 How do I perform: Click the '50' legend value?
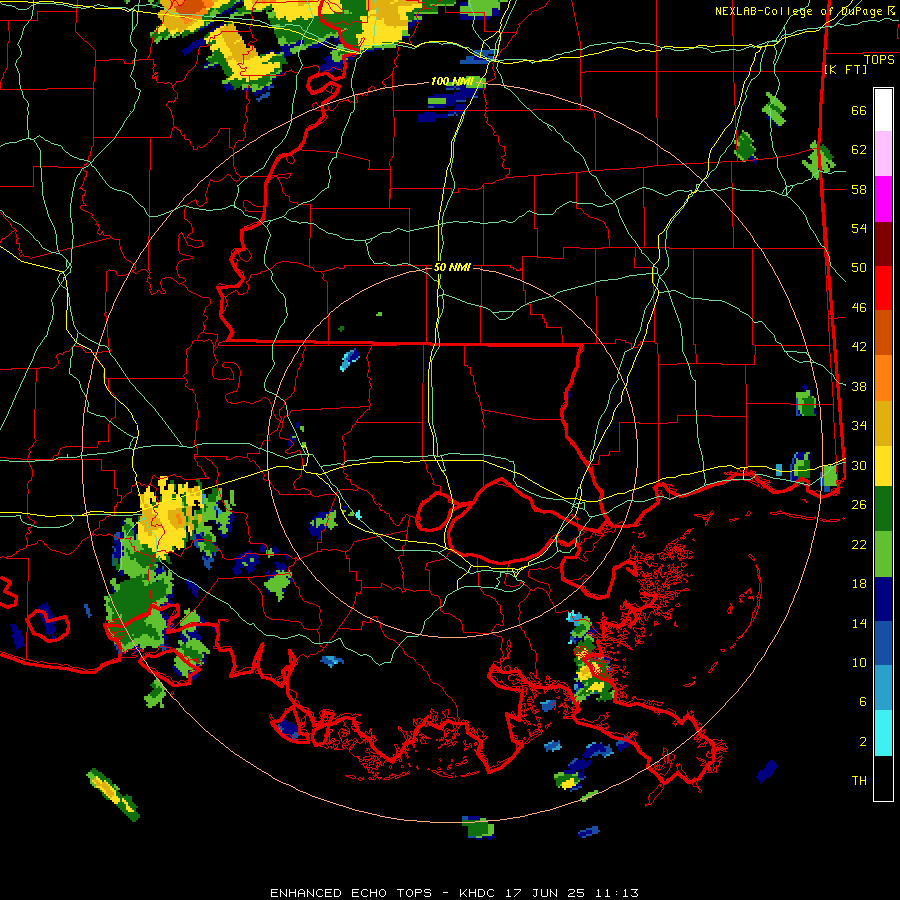pyautogui.click(x=859, y=267)
